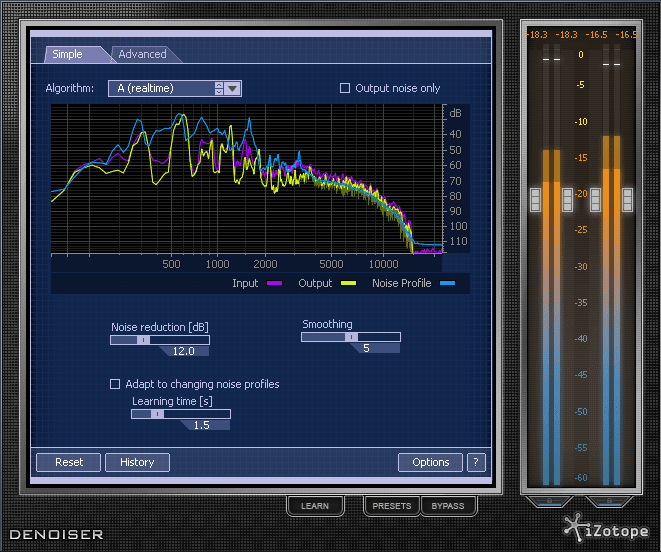Click the iZotope logo
The image size is (661, 552).
pos(606,529)
